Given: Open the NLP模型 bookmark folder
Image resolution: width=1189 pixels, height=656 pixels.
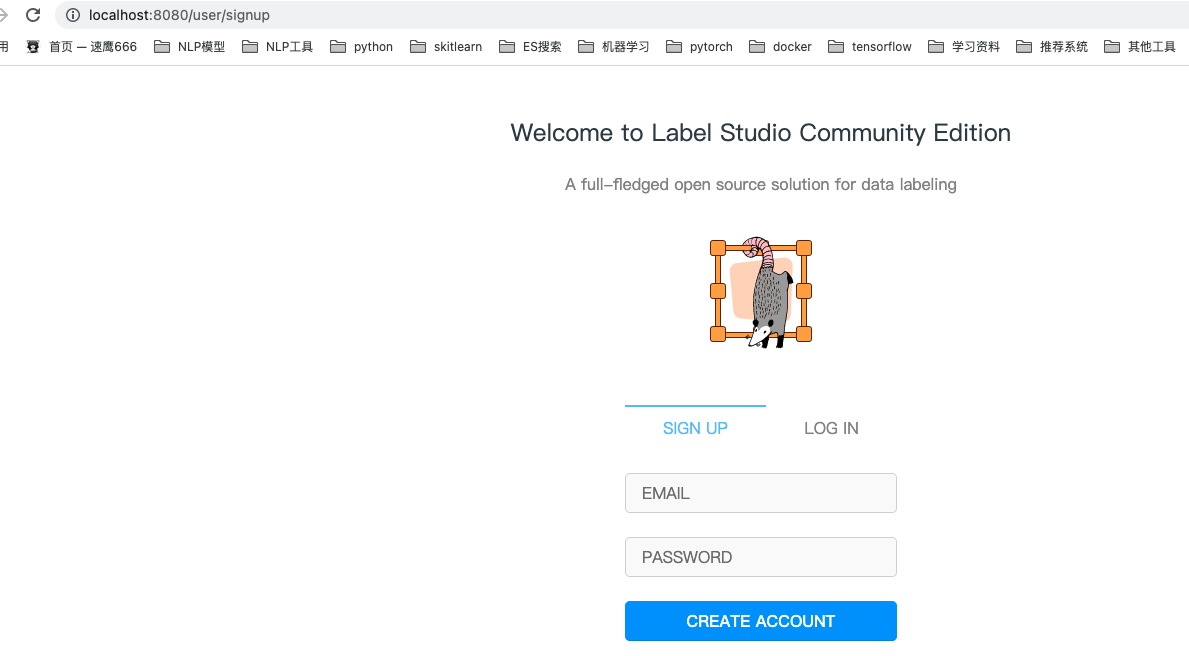Looking at the screenshot, I should coord(190,47).
